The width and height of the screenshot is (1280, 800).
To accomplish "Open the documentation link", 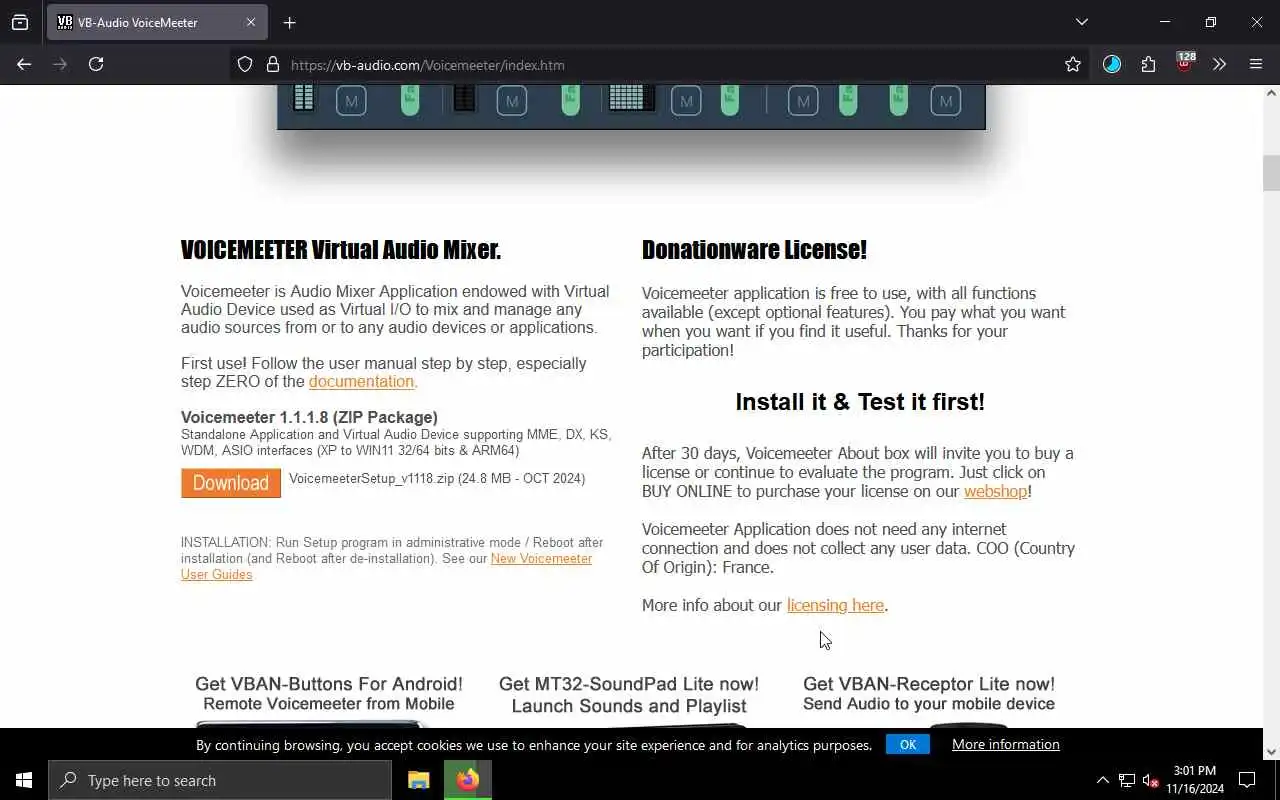I will click(x=361, y=382).
